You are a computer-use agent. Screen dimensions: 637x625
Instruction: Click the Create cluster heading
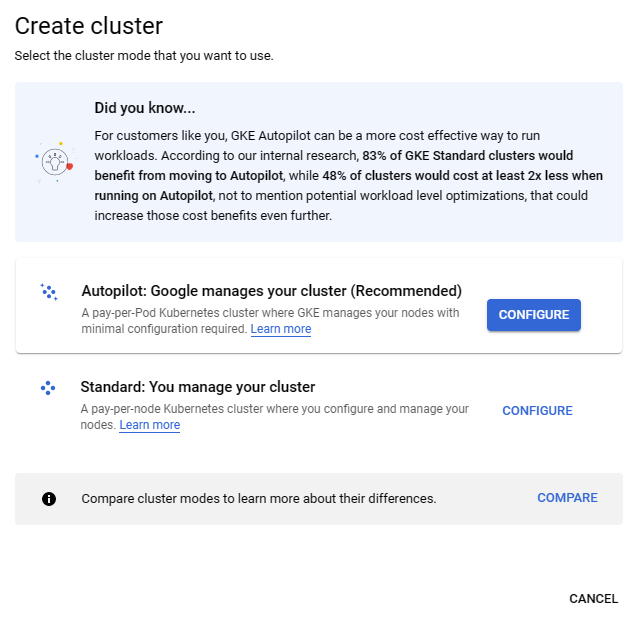coord(89,26)
